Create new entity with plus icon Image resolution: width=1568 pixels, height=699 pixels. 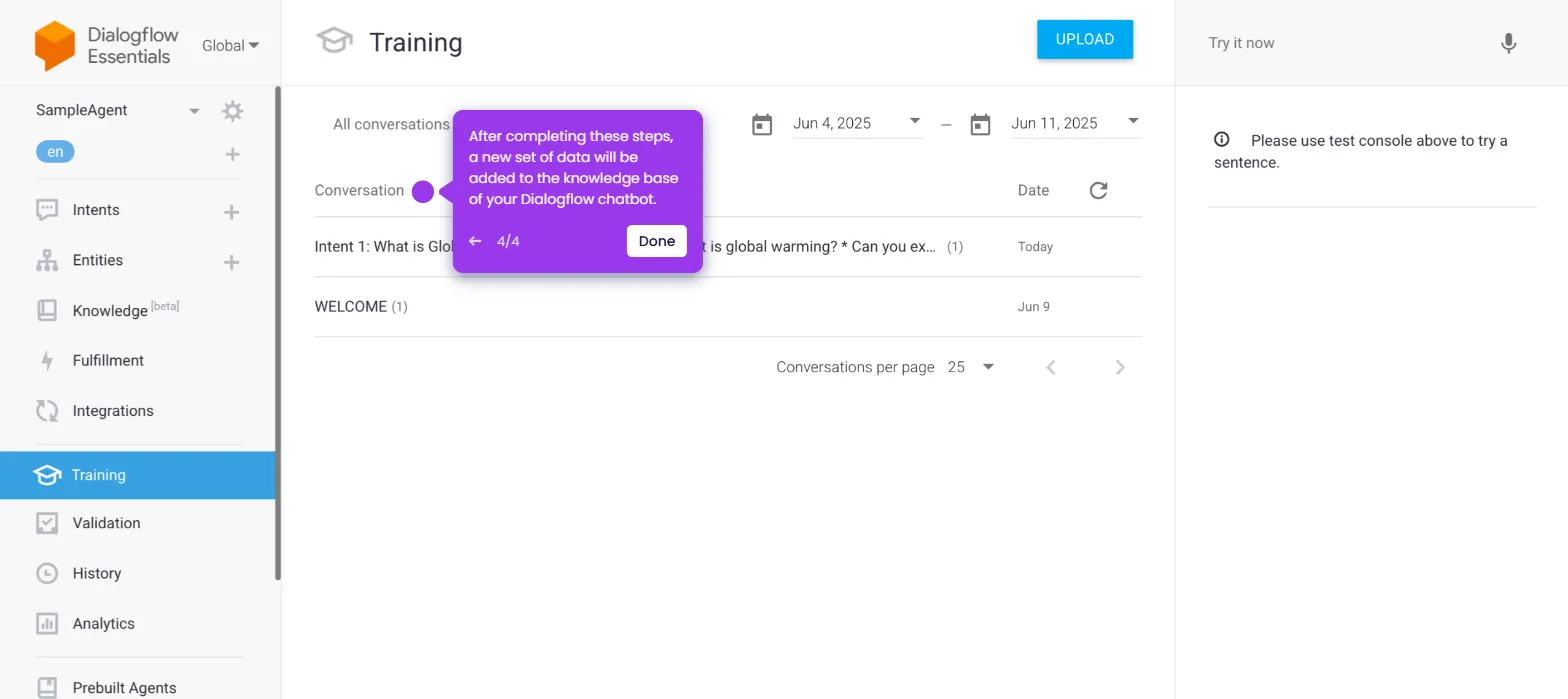click(x=231, y=262)
